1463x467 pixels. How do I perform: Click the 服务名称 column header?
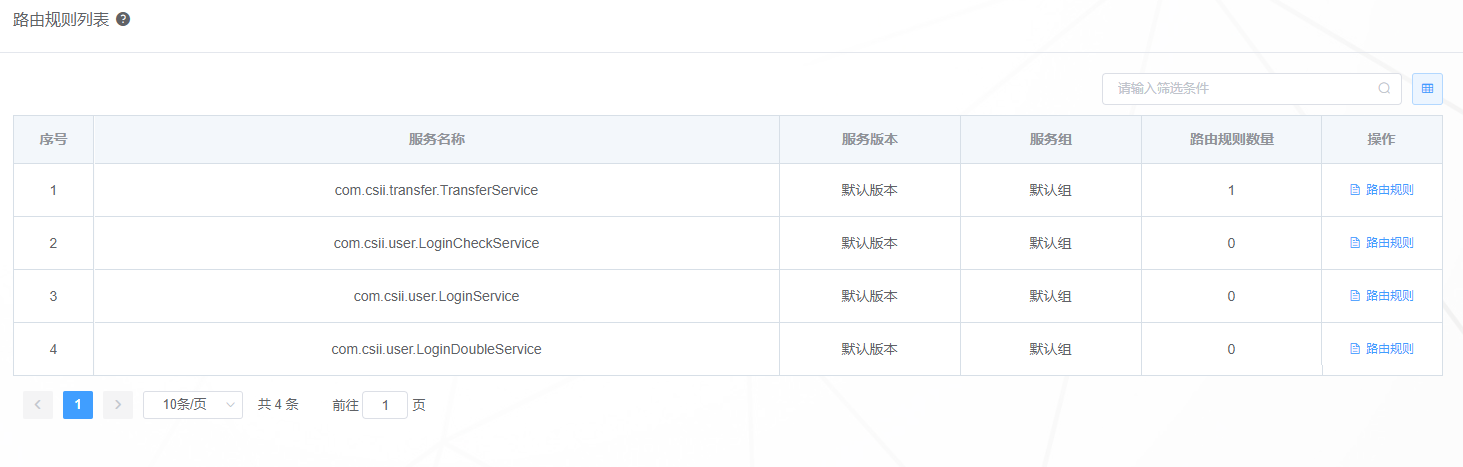437,140
